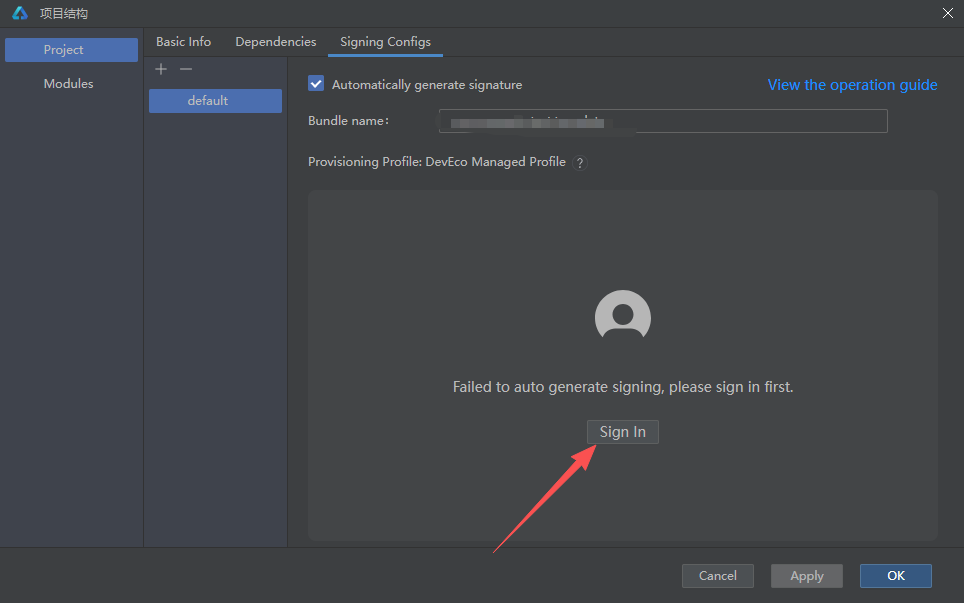Image resolution: width=964 pixels, height=603 pixels.
Task: Remove signing config with minus icon
Action: pos(186,69)
